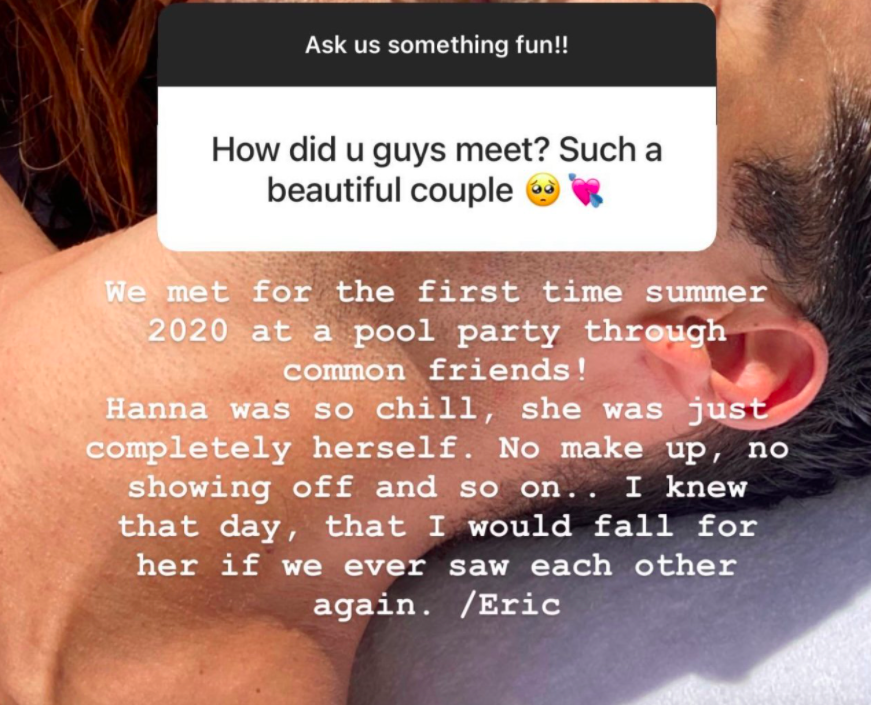This screenshot has height=705, width=871.
Task: Tap the pleading face emoji
Action: pyautogui.click(x=543, y=190)
